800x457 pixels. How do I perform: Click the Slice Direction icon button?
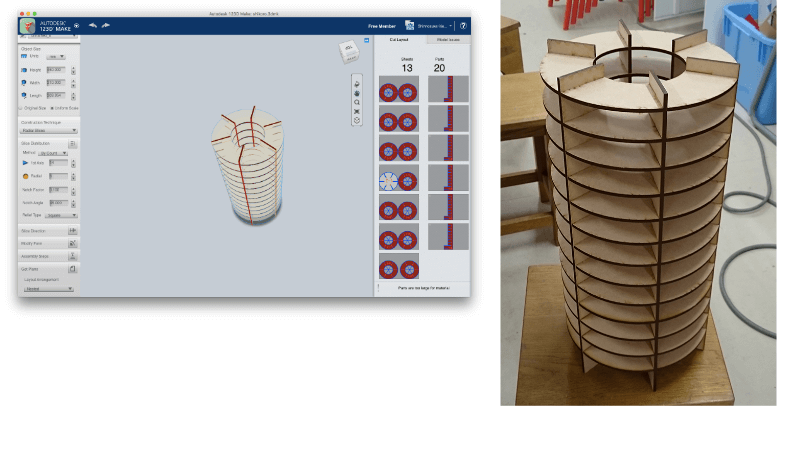[72, 231]
